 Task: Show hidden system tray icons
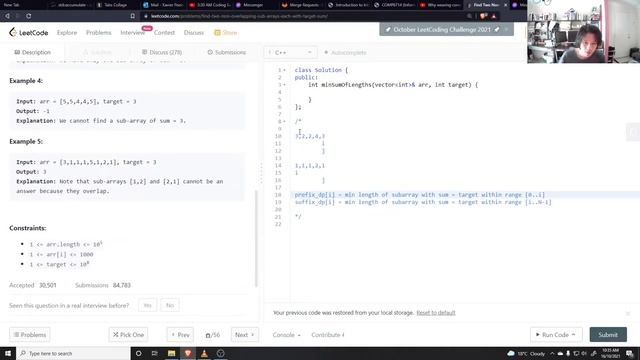coord(552,353)
